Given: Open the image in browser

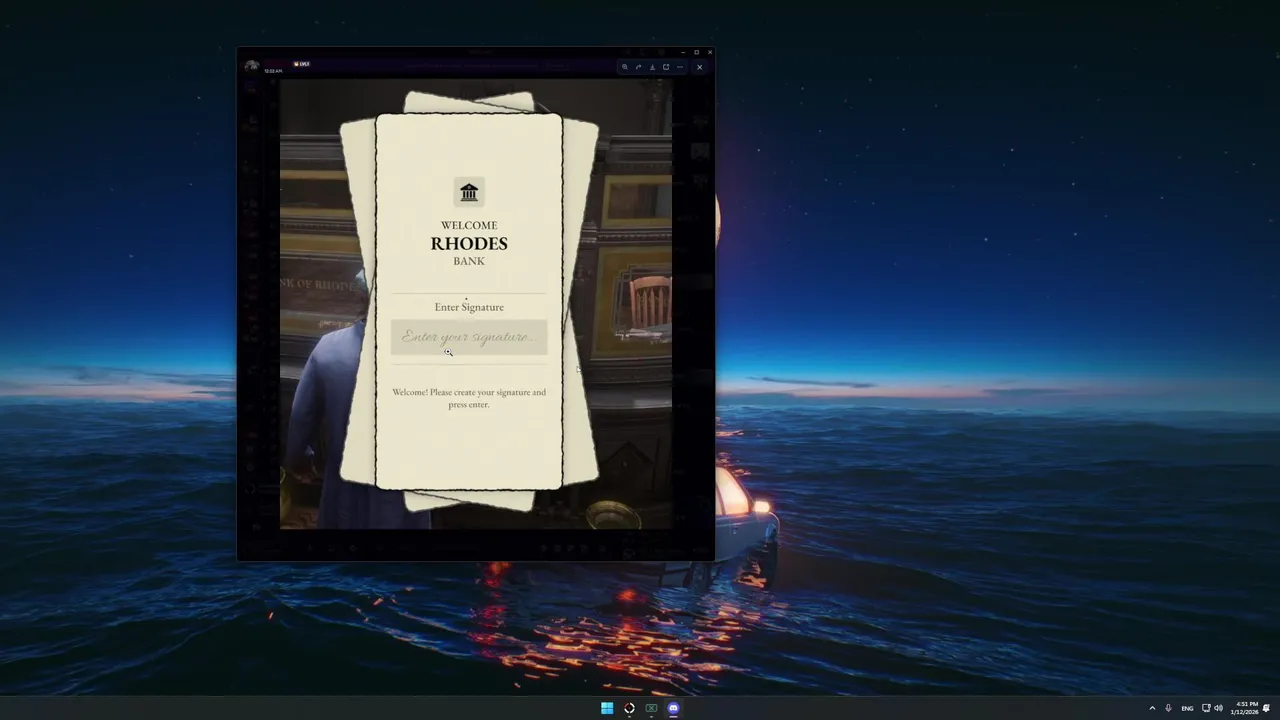Looking at the screenshot, I should coord(666,67).
